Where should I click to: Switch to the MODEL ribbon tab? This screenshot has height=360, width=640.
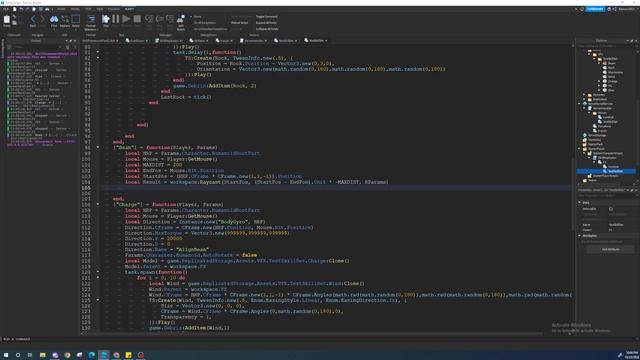(75, 9)
